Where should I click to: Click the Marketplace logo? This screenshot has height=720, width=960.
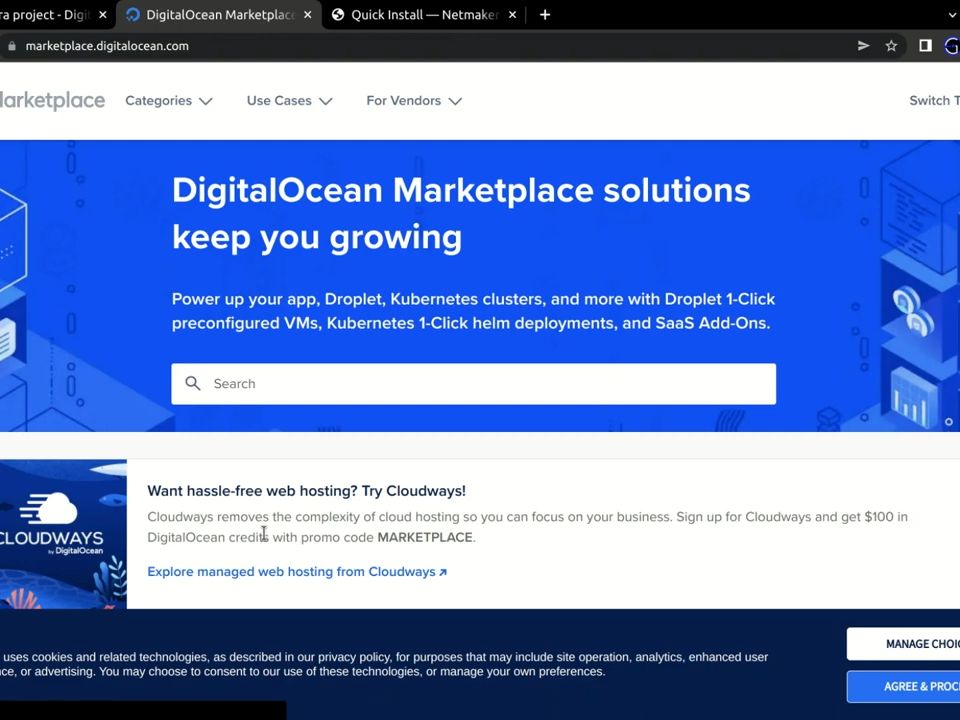tap(52, 100)
